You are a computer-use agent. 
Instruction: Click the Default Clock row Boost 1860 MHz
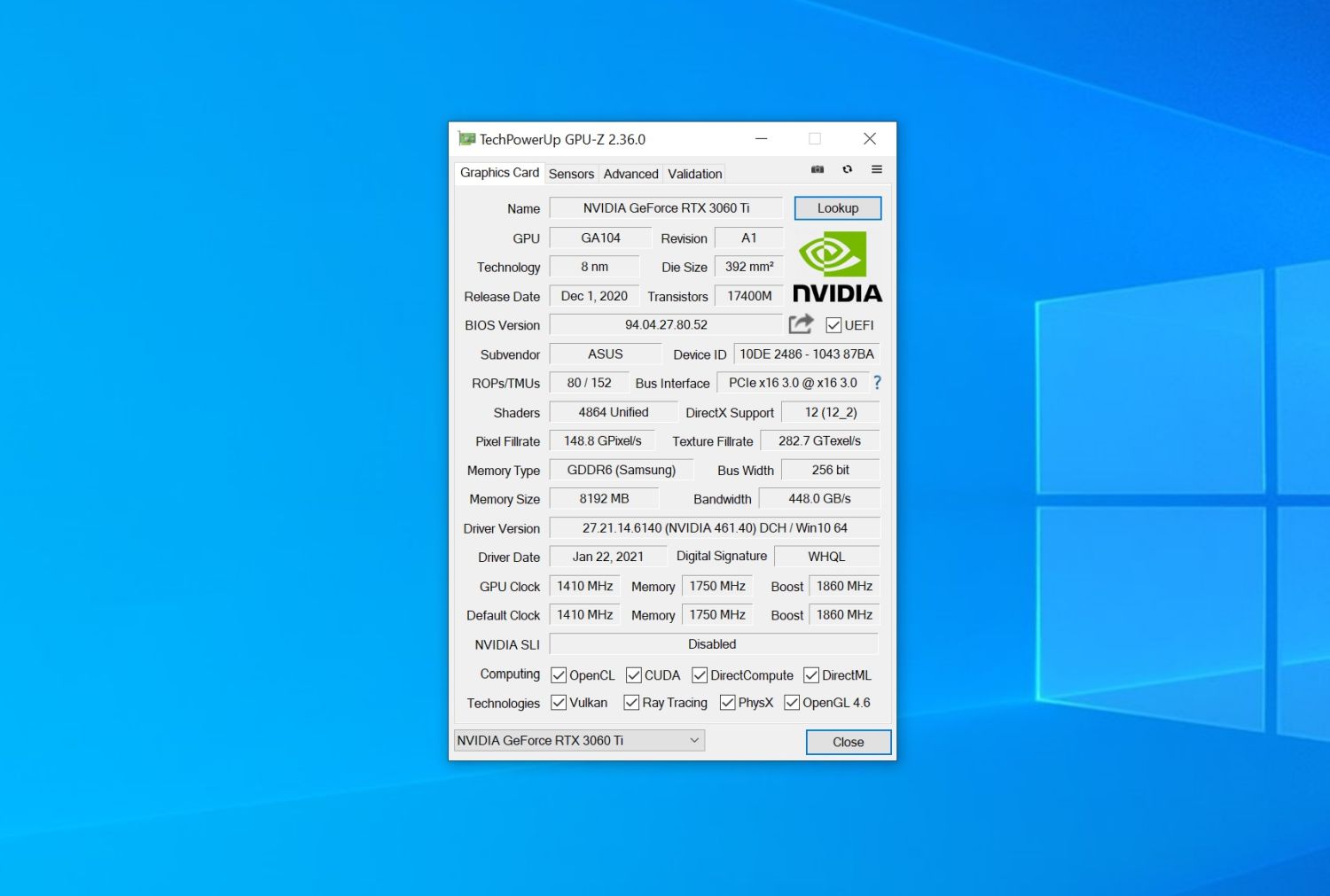point(844,615)
